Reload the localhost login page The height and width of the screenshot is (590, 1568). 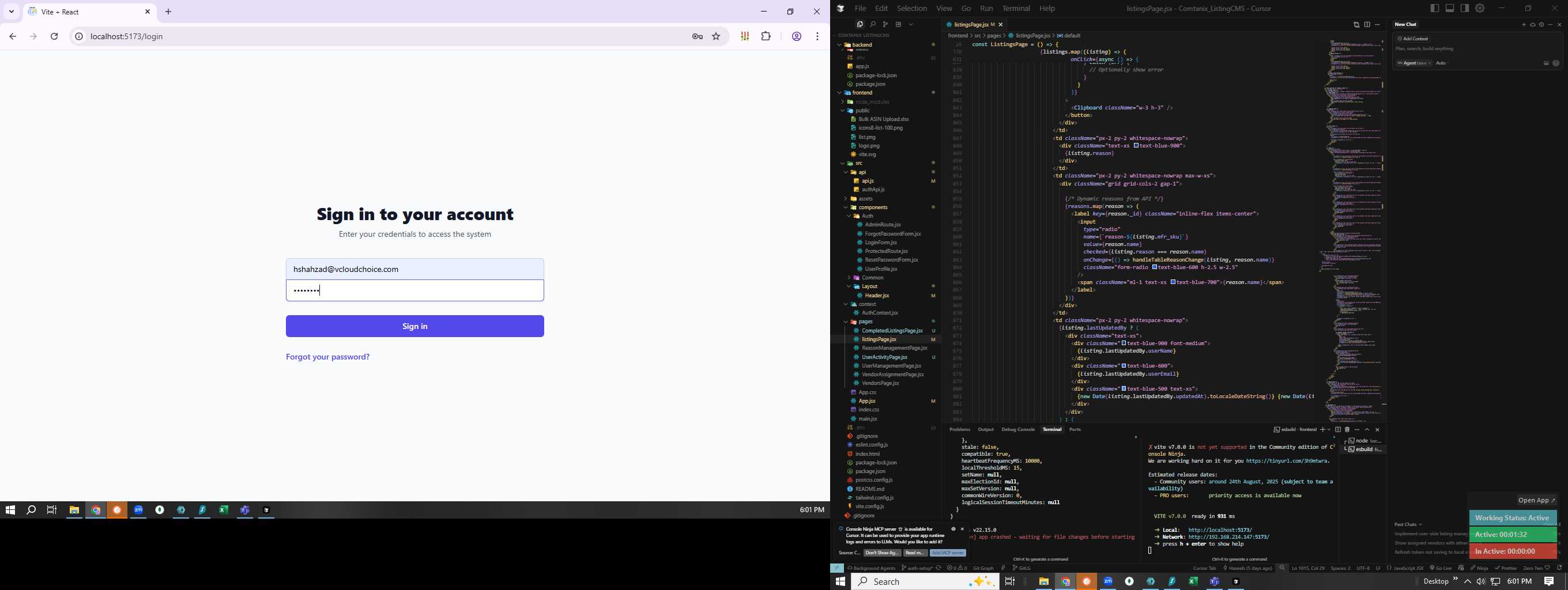coord(54,36)
